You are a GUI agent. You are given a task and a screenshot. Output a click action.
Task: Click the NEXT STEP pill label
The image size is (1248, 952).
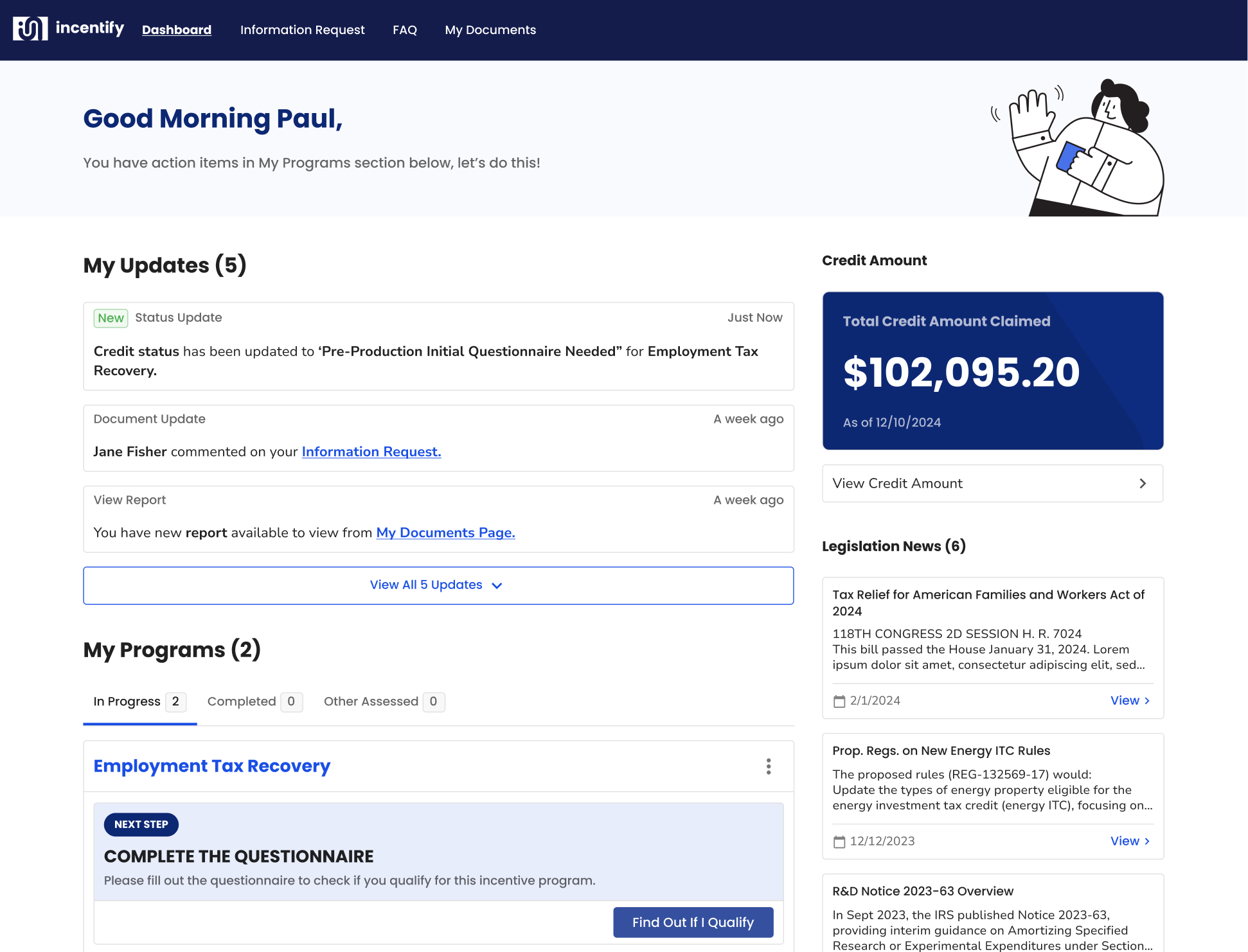pos(141,825)
